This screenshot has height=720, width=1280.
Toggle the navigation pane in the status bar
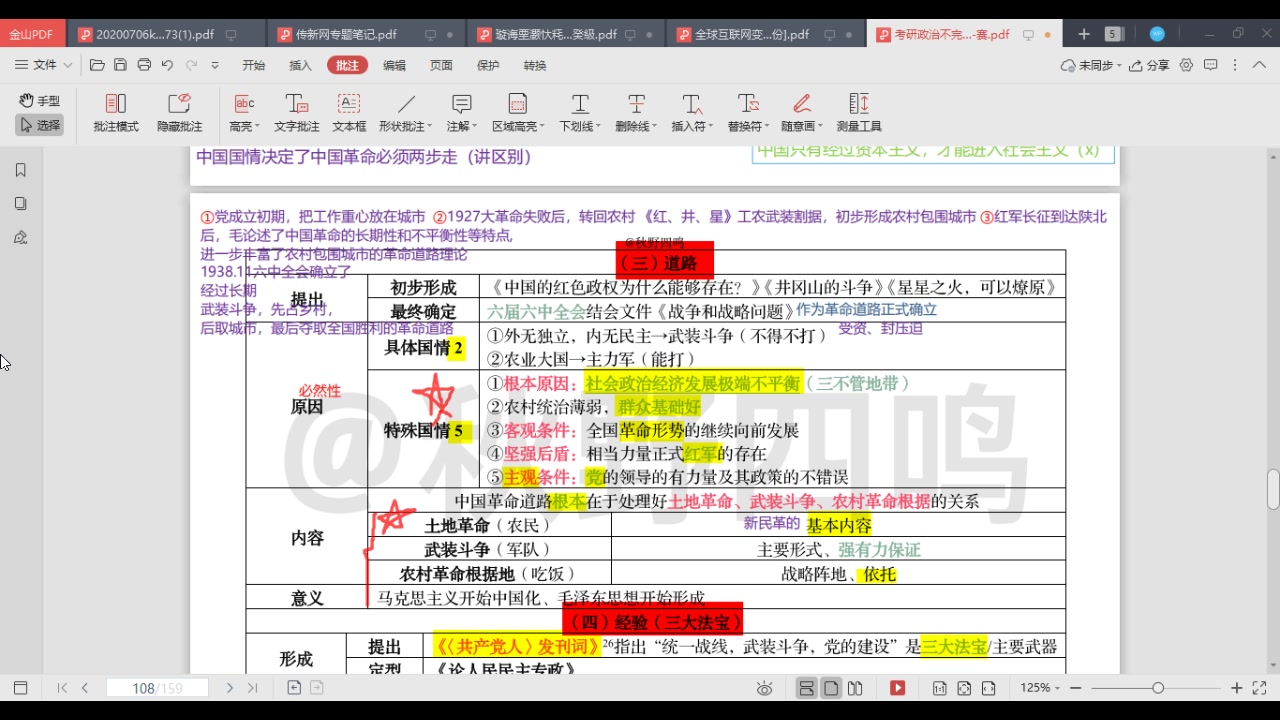coord(20,688)
